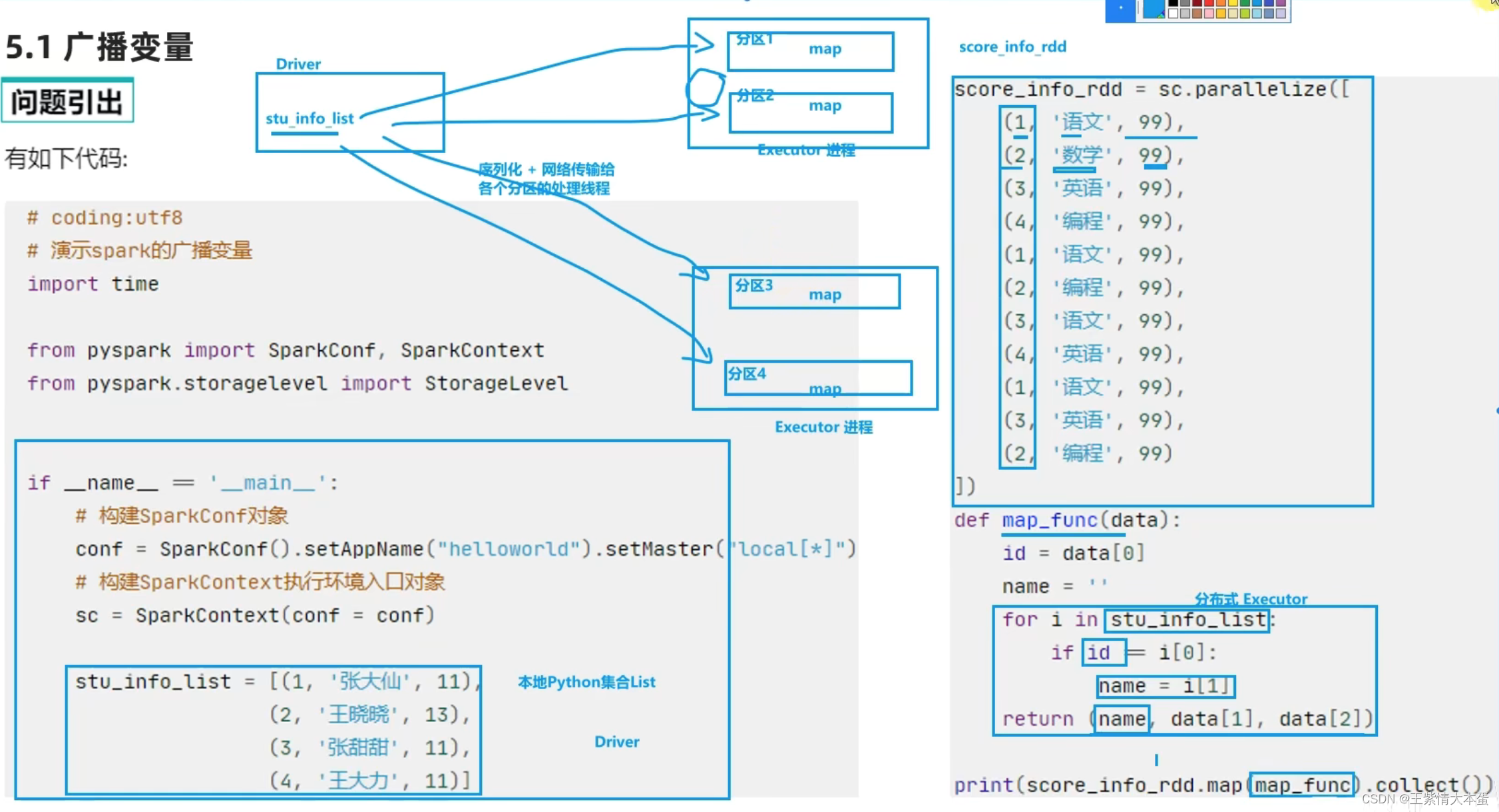Viewport: 1499px width, 812px height.
Task: Pick the lime green swatch
Action: (x=1245, y=13)
